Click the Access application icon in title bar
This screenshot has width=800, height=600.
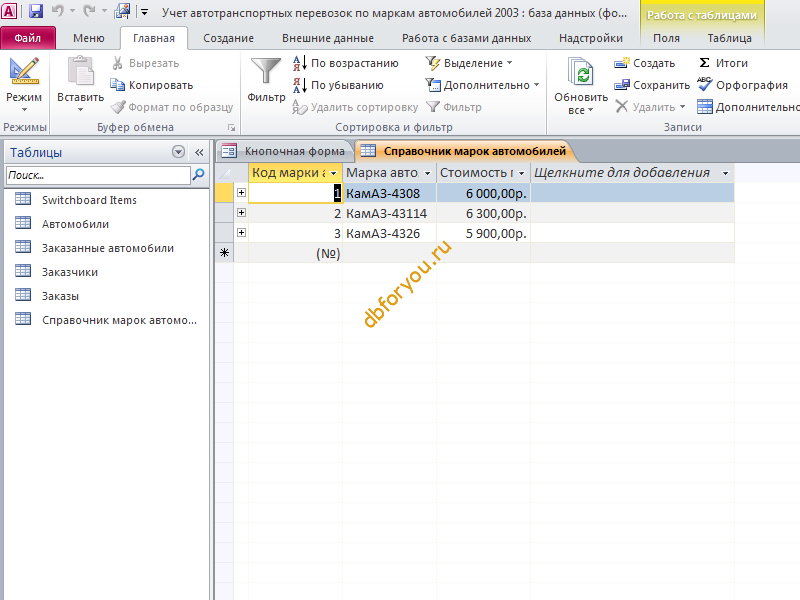click(x=9, y=11)
